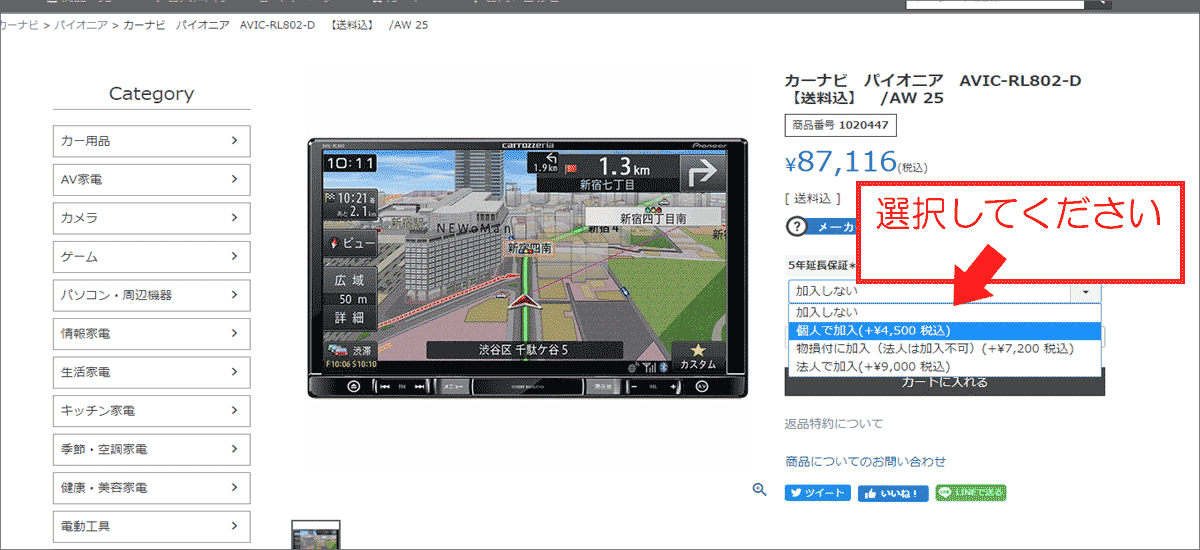Expand the キッチン家電 category chevron
1200x550 pixels.
234,410
